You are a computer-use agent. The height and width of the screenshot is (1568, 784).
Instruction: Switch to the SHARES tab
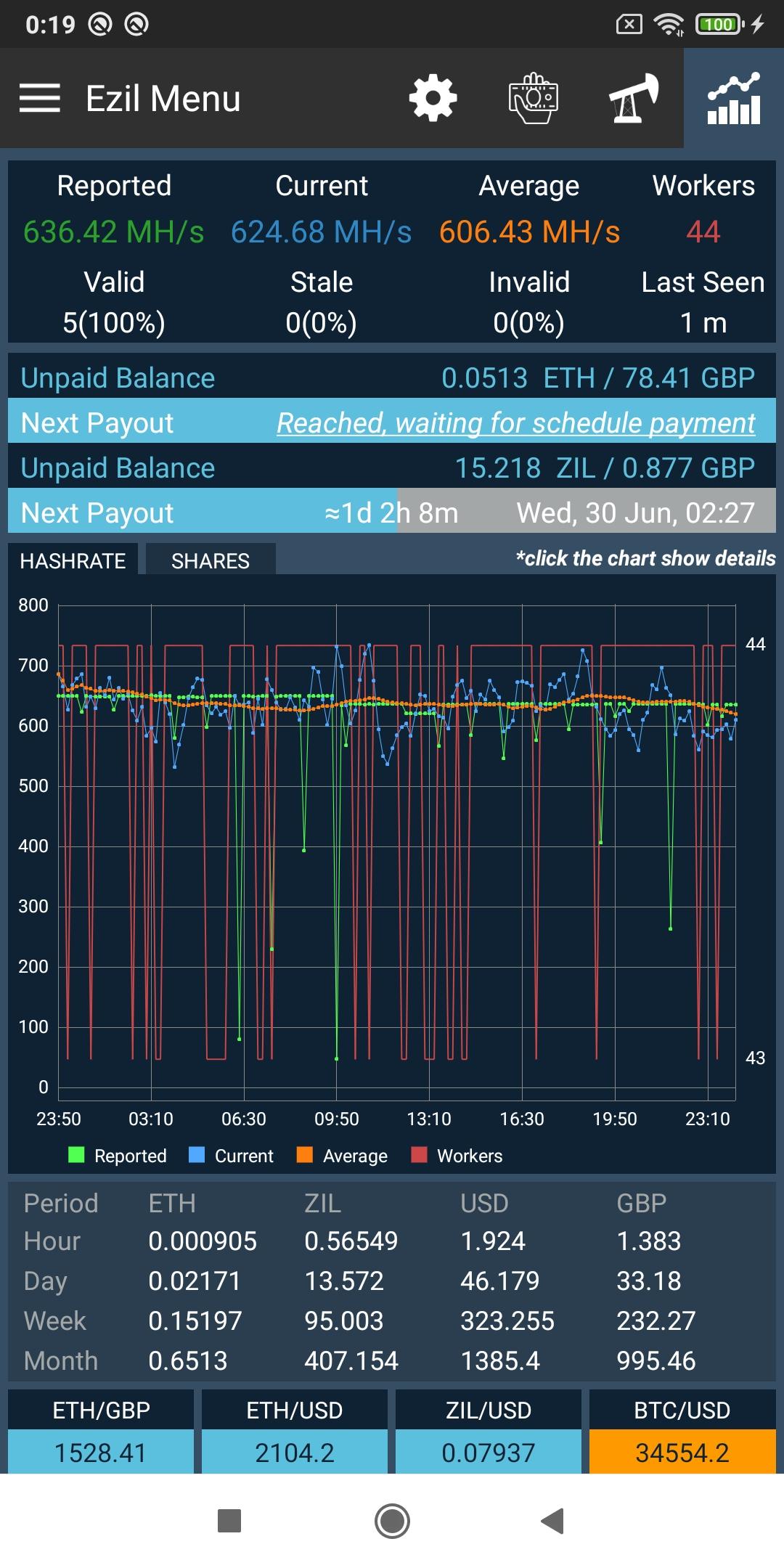[211, 560]
